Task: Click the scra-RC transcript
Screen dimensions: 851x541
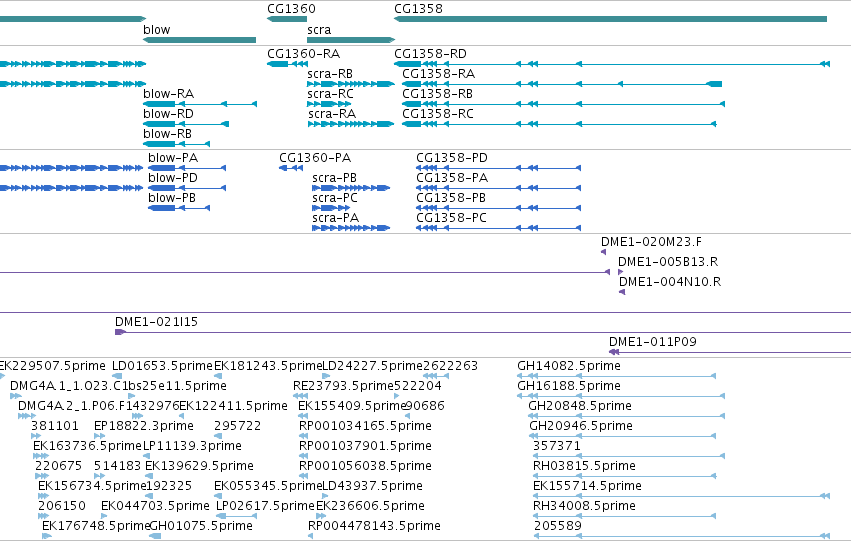Action: coord(329,104)
